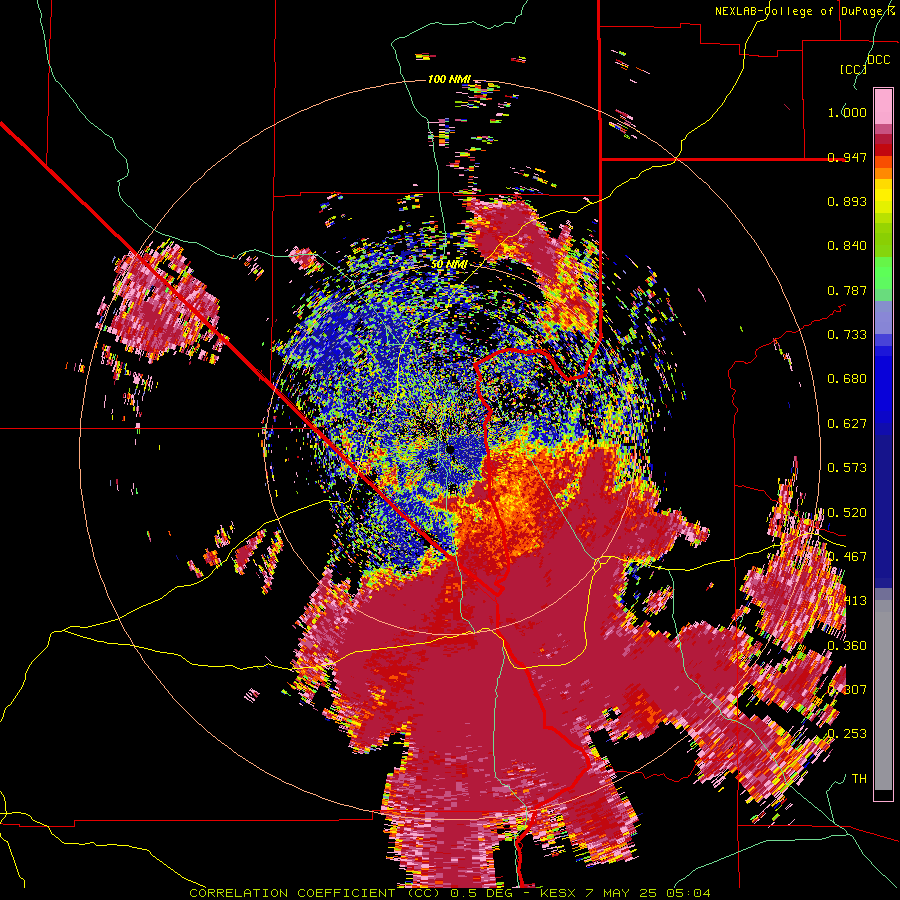Click the DCC product label
The width and height of the screenshot is (900, 900).
coord(878,60)
